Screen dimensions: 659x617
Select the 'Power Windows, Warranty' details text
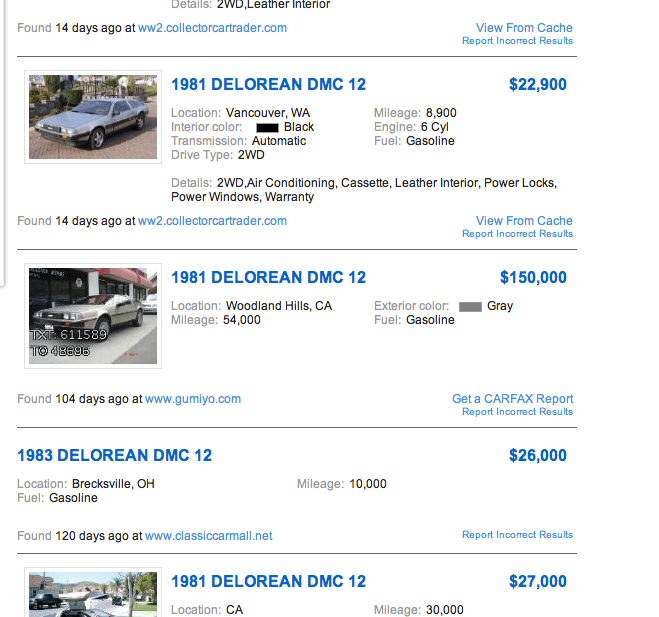pyautogui.click(x=243, y=197)
